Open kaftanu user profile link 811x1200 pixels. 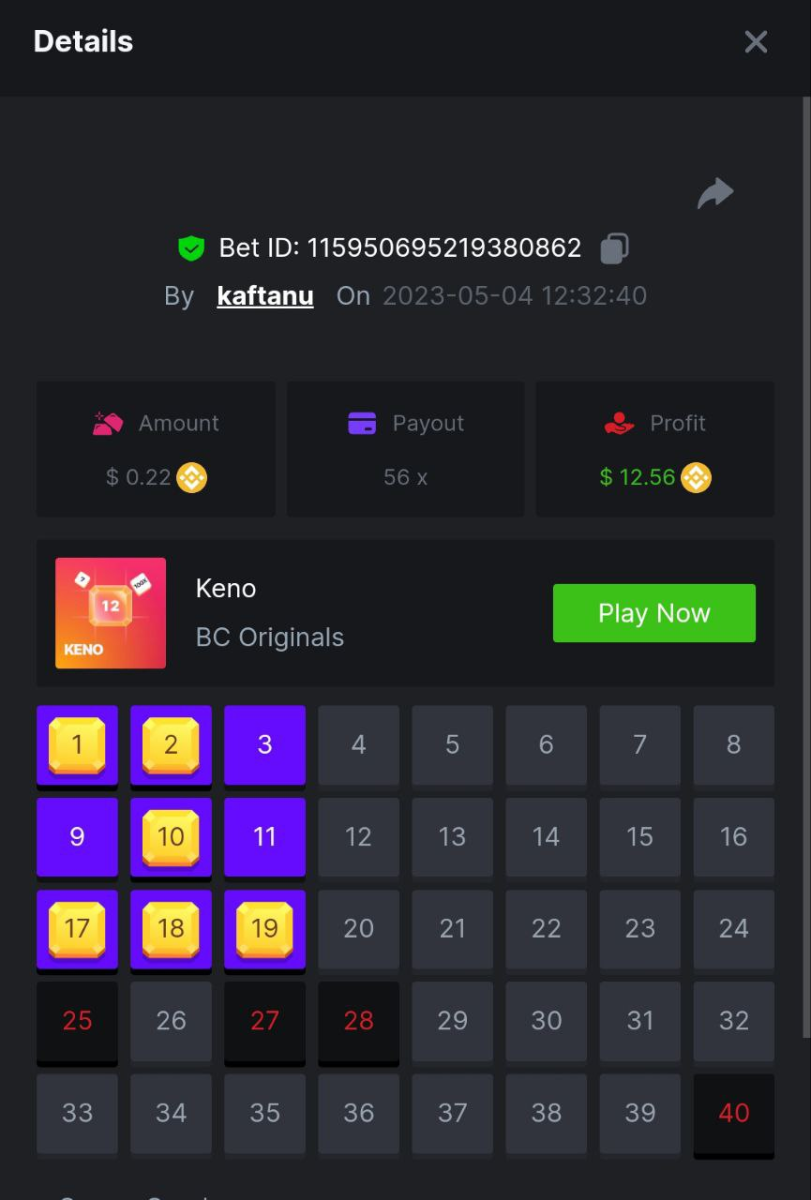(x=265, y=296)
